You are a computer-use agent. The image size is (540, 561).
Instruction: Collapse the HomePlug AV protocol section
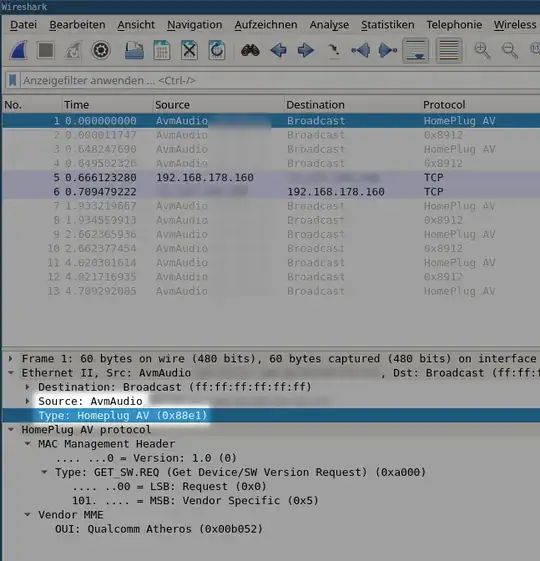tap(11, 430)
